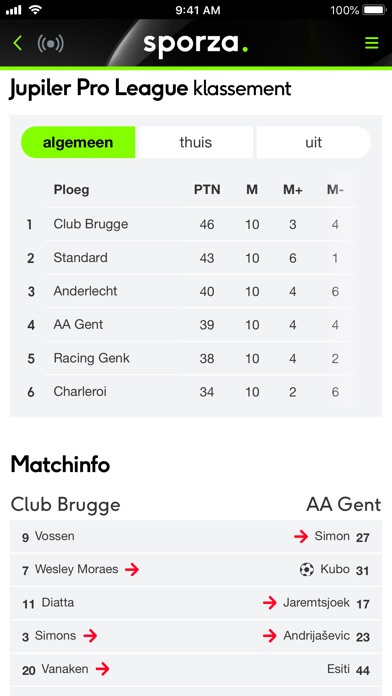
Task: Open the live radio broadcast icon
Action: [x=50, y=44]
